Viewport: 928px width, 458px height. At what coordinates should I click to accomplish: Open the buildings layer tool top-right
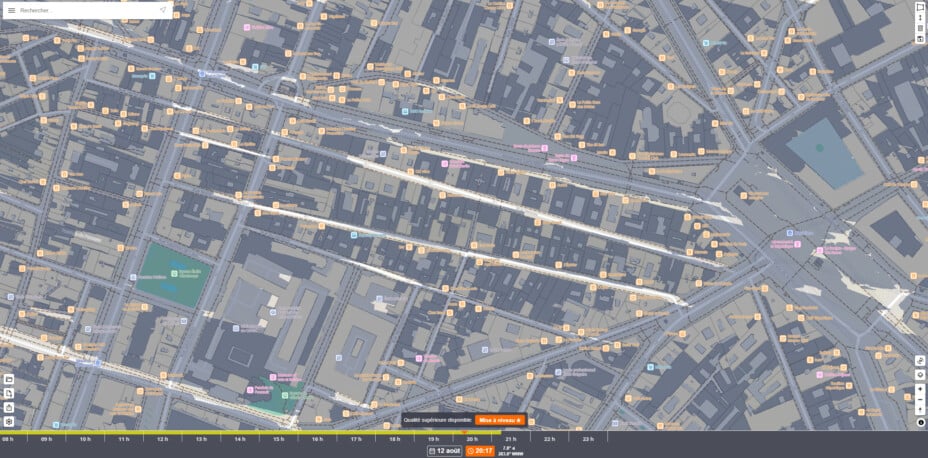(920, 28)
